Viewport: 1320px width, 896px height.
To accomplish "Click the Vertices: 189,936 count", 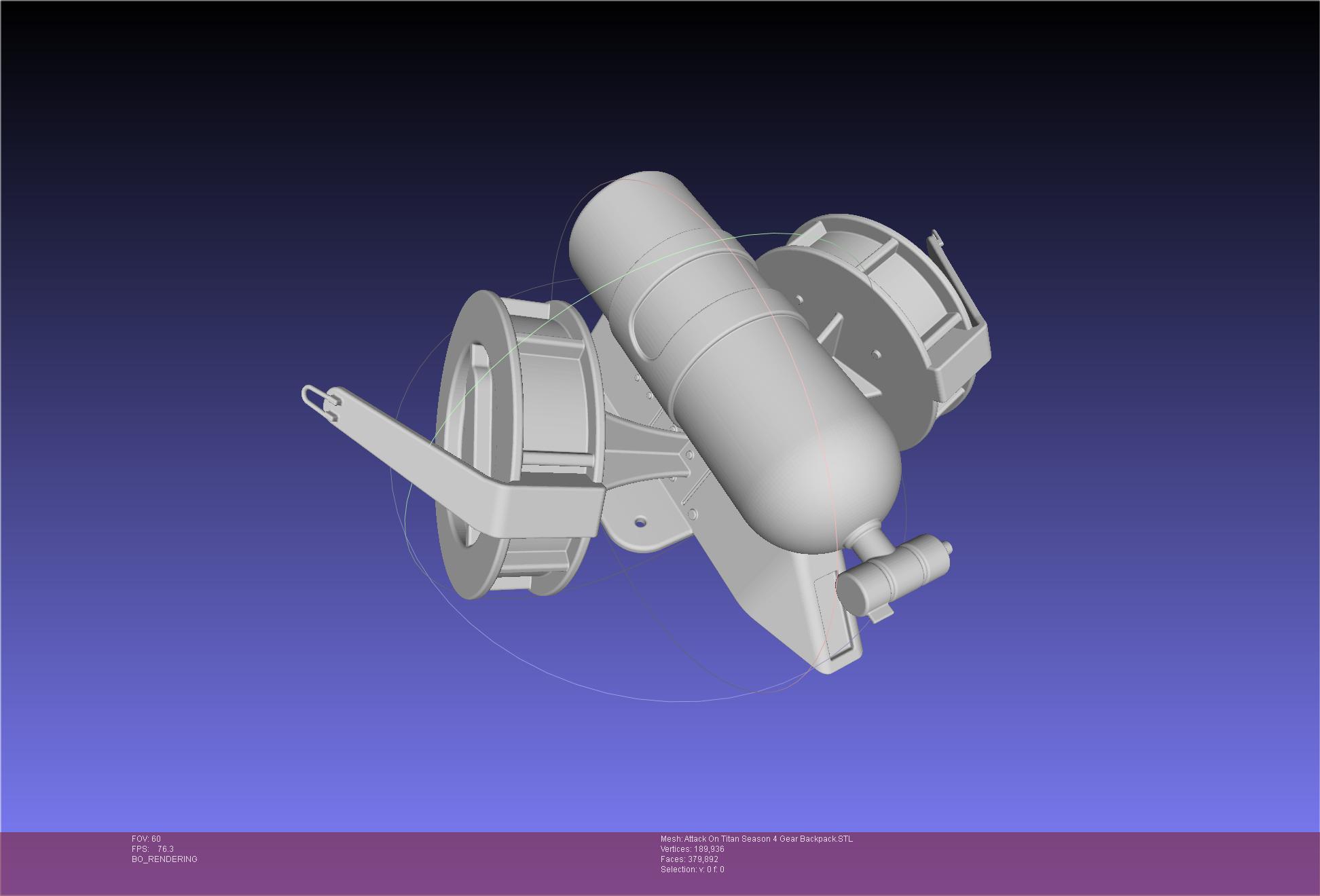I will [x=692, y=849].
